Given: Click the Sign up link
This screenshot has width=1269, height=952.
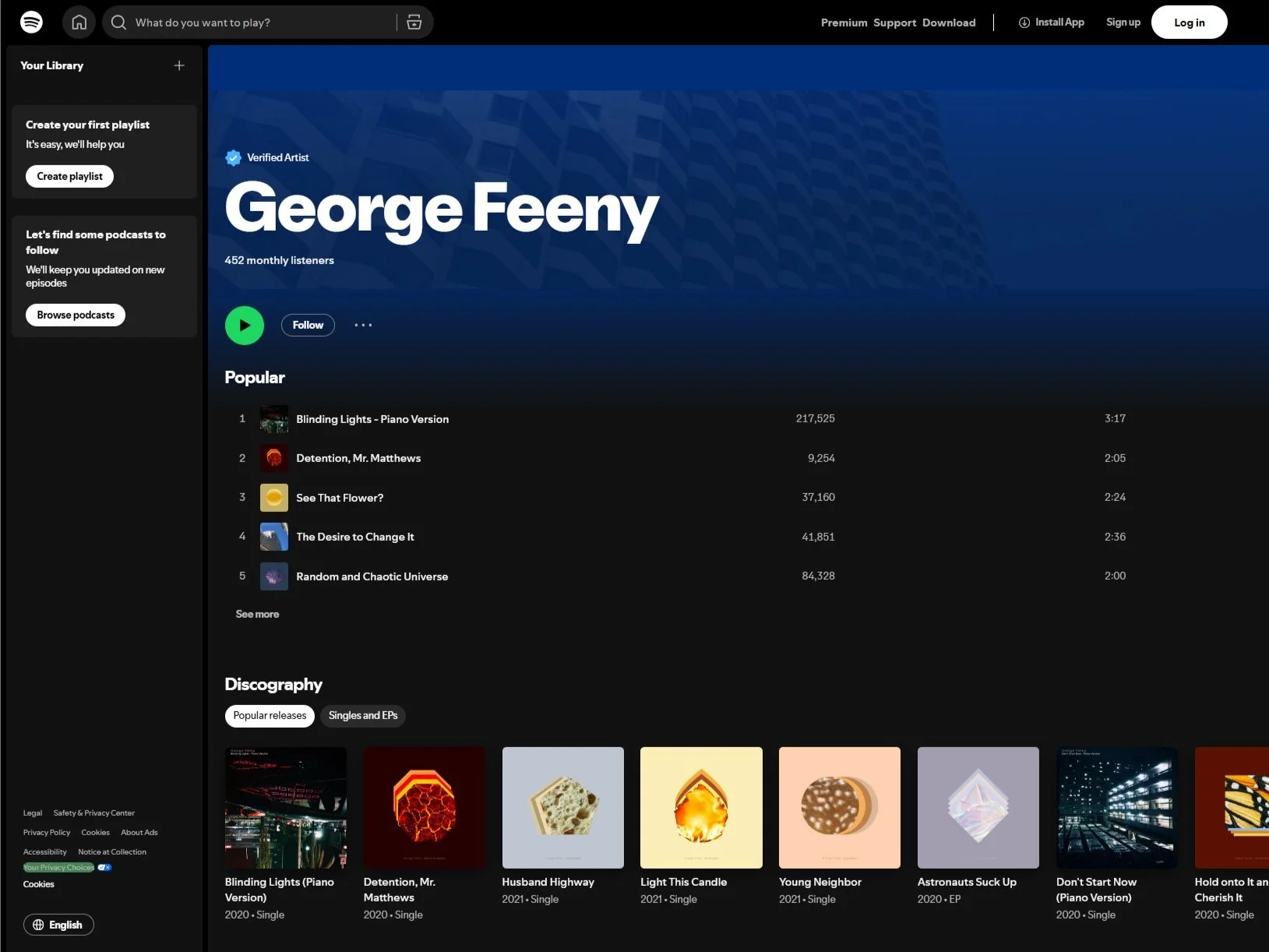Looking at the screenshot, I should point(1123,23).
